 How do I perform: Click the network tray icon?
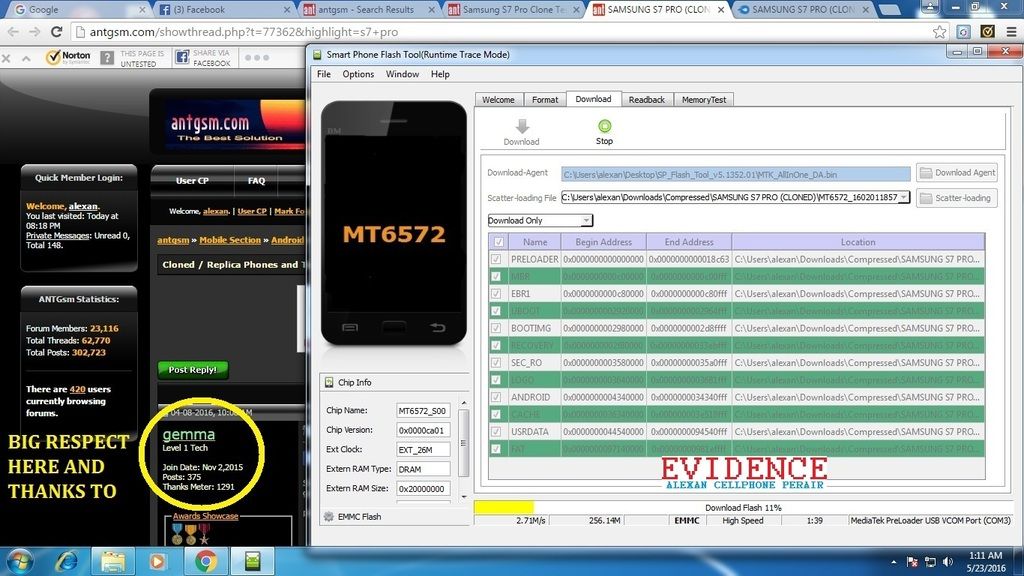(931, 562)
